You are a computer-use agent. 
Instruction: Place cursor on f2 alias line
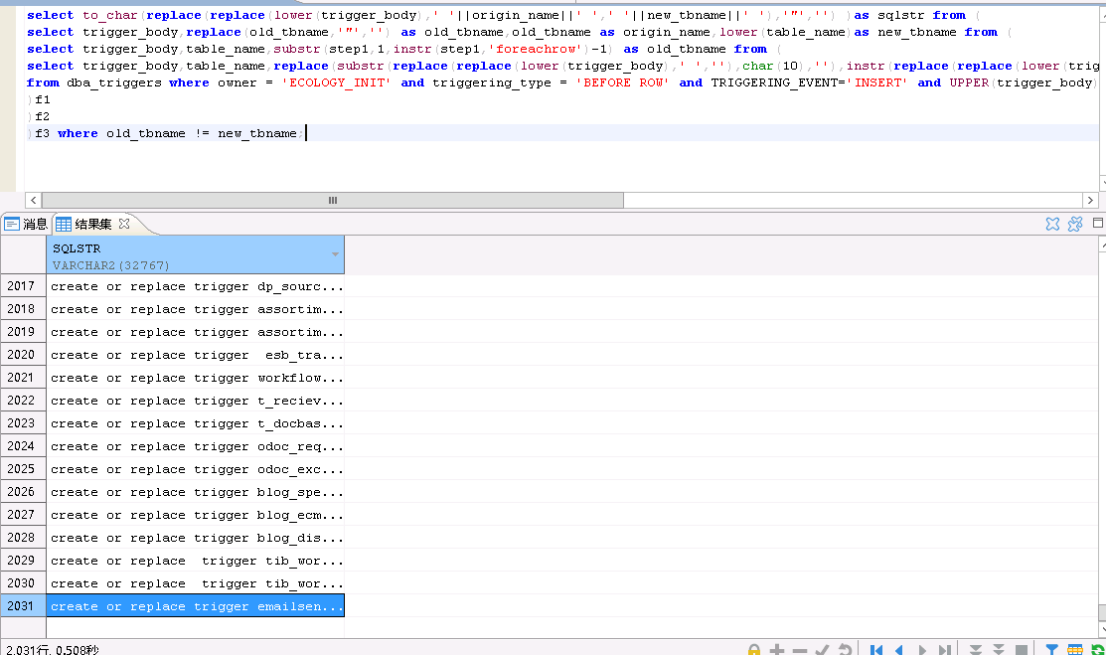[42, 117]
